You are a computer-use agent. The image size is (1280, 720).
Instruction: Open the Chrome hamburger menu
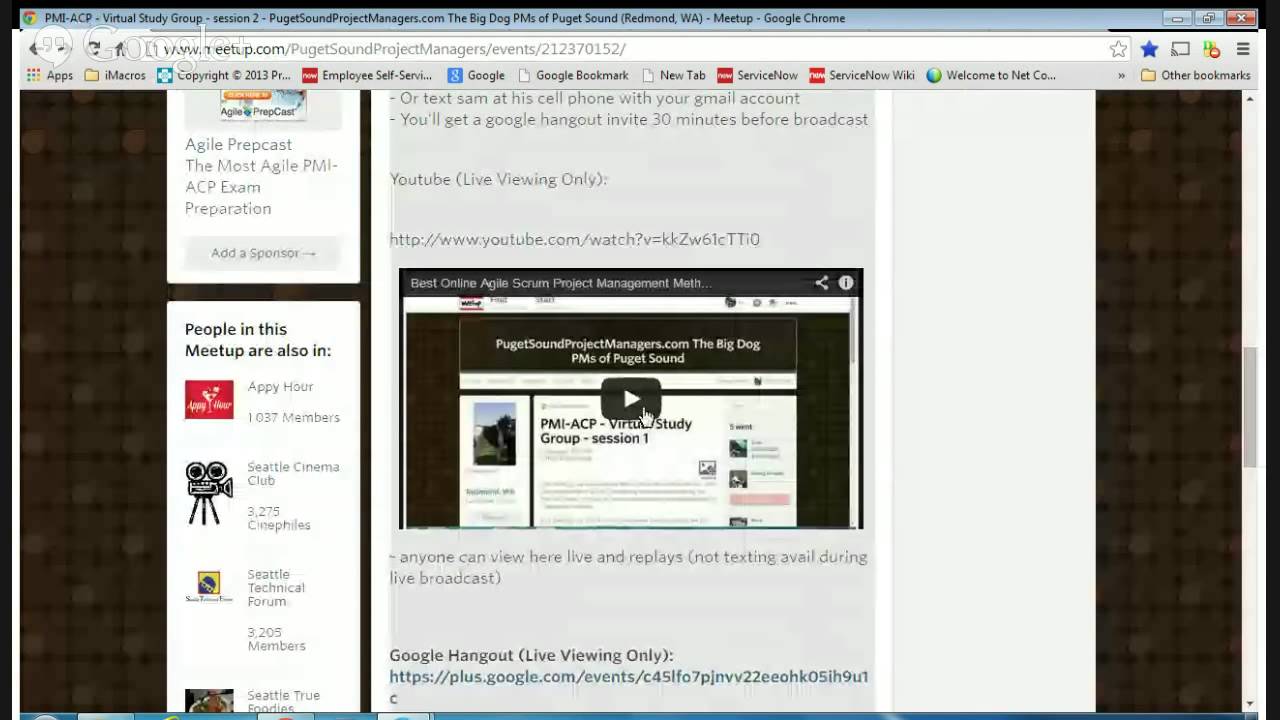pyautogui.click(x=1243, y=49)
